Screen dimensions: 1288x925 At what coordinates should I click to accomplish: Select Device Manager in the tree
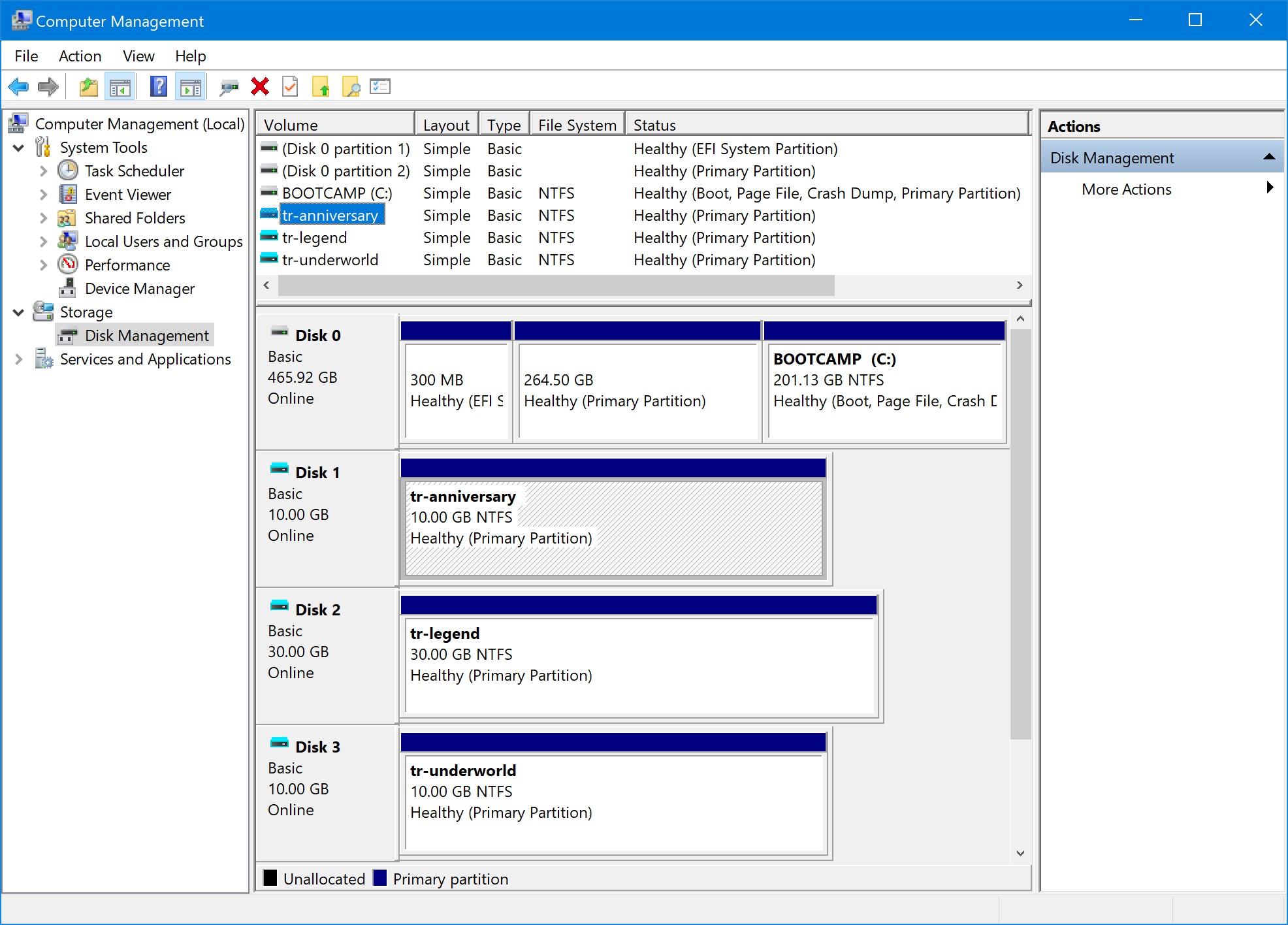[139, 289]
